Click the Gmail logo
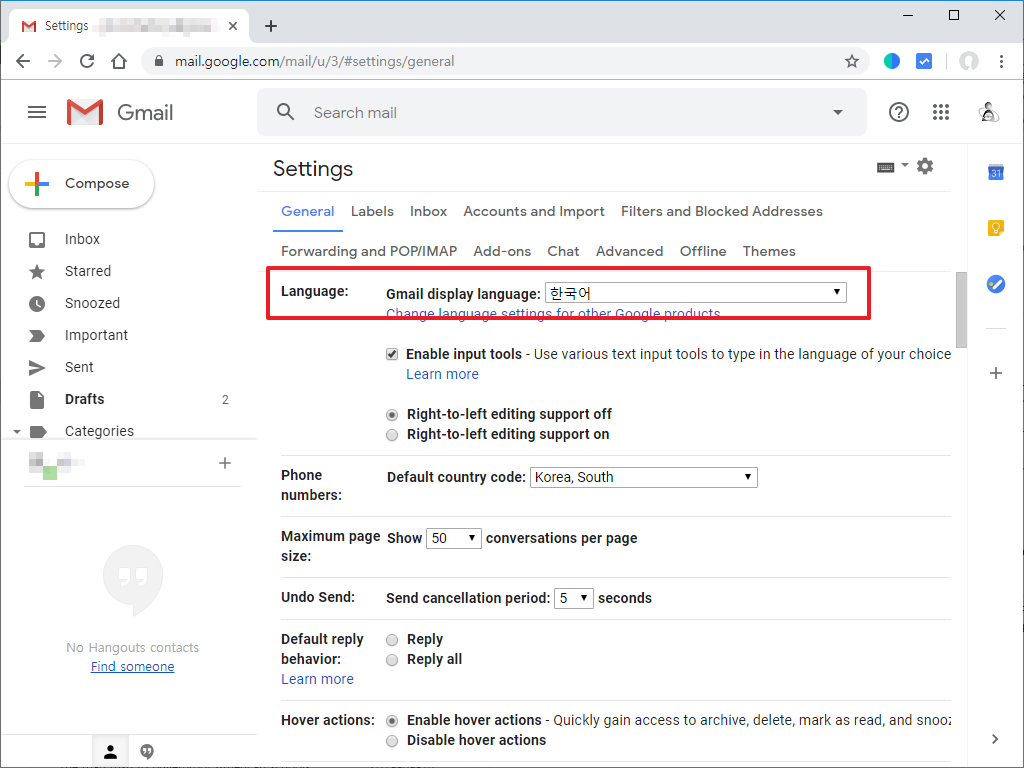Viewport: 1024px width, 768px height. pyautogui.click(x=120, y=112)
